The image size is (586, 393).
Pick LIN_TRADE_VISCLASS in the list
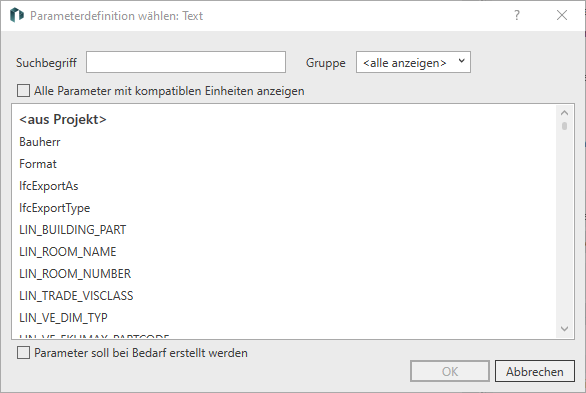pos(76,296)
